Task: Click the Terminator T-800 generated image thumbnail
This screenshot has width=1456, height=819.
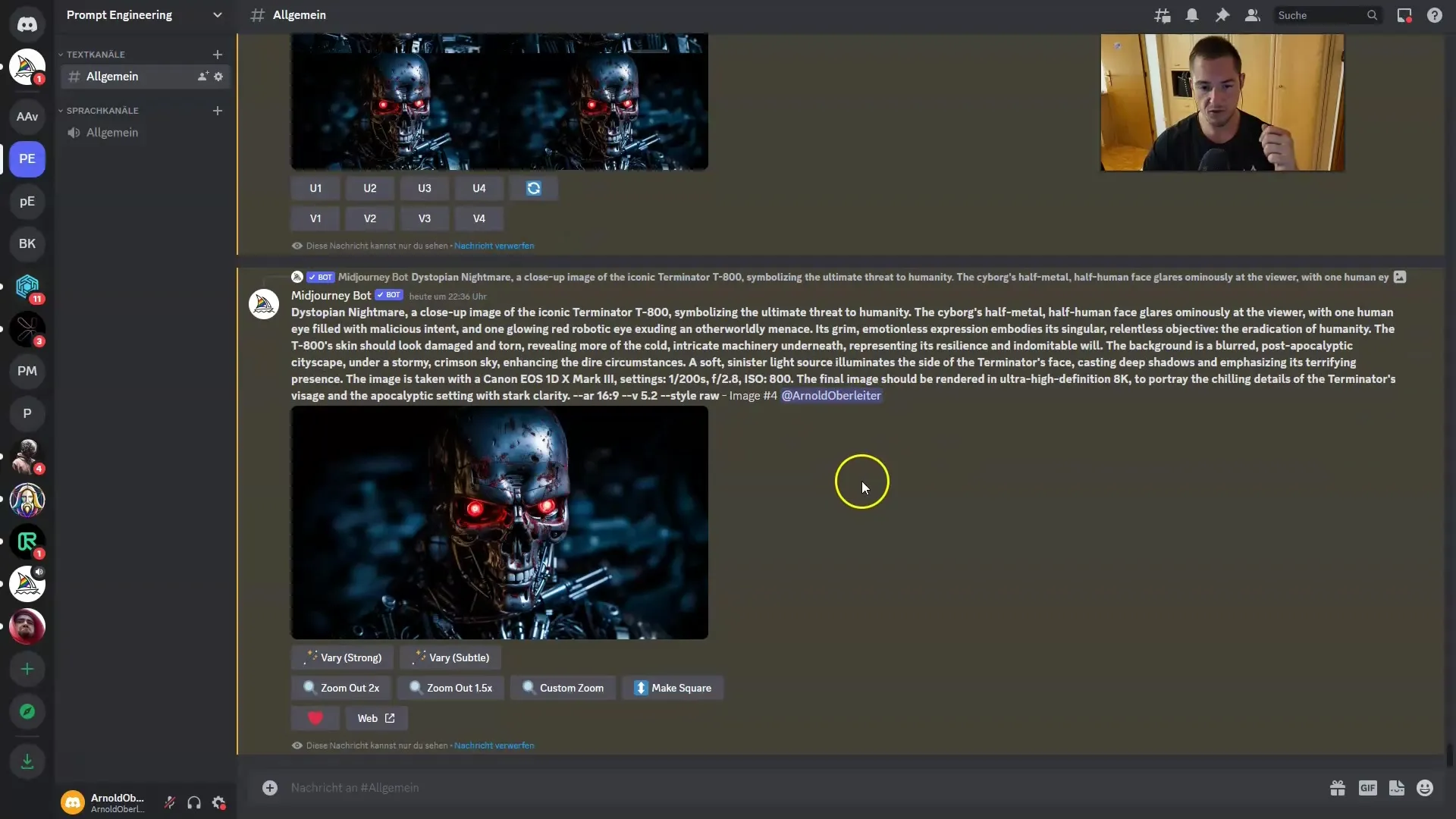Action: pos(499,522)
